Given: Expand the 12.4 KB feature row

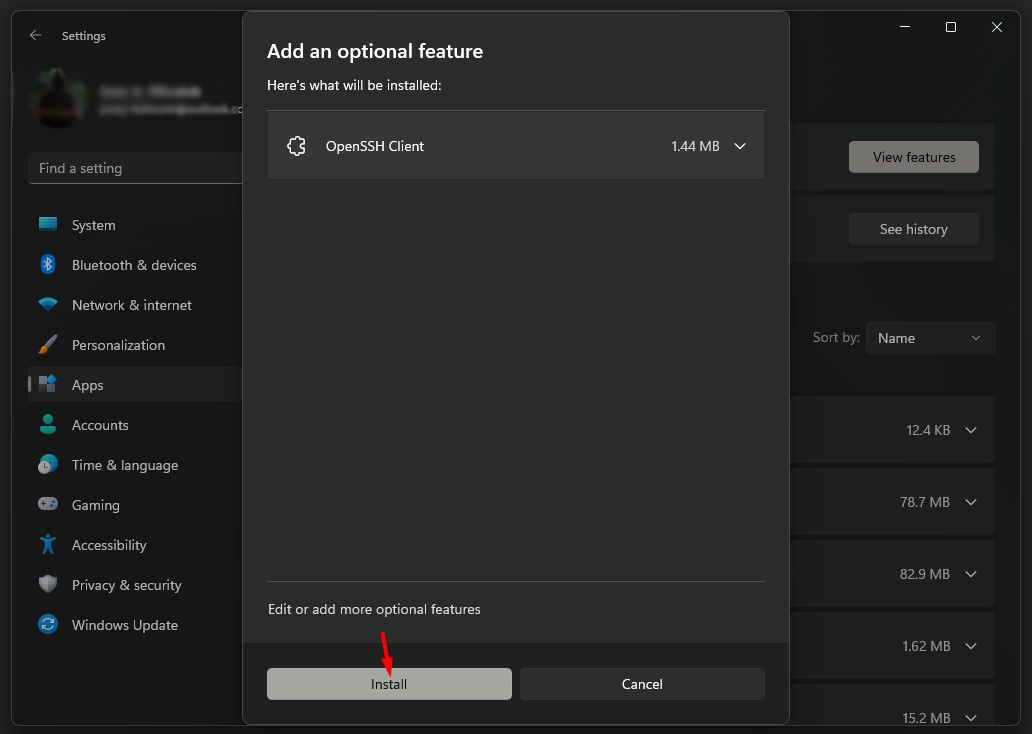Looking at the screenshot, I should pyautogui.click(x=971, y=431).
